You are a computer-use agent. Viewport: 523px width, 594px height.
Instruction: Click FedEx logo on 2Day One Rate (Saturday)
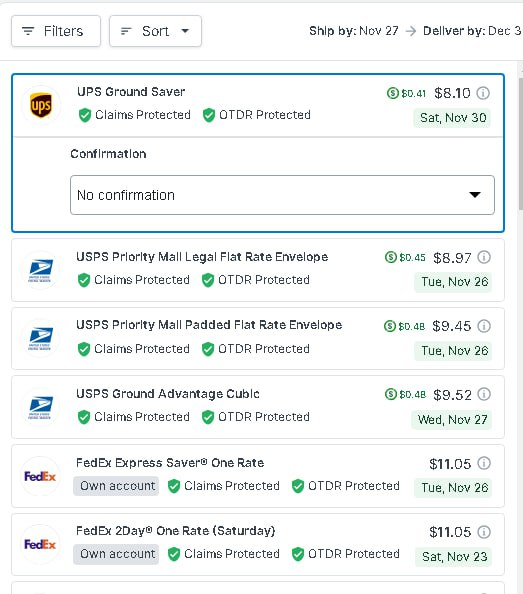pos(40,544)
